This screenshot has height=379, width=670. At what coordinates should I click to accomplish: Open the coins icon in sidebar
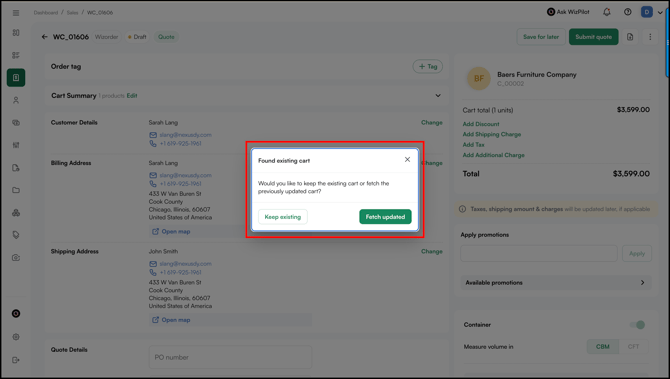16,123
